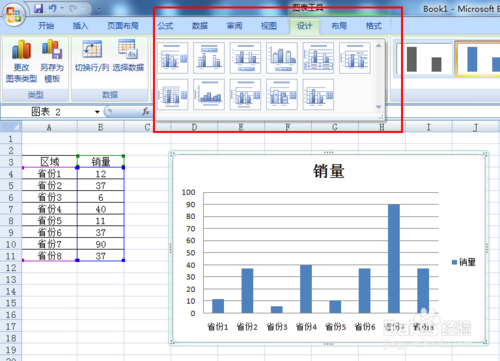Click layout gallery down arrow

pyautogui.click(x=378, y=107)
